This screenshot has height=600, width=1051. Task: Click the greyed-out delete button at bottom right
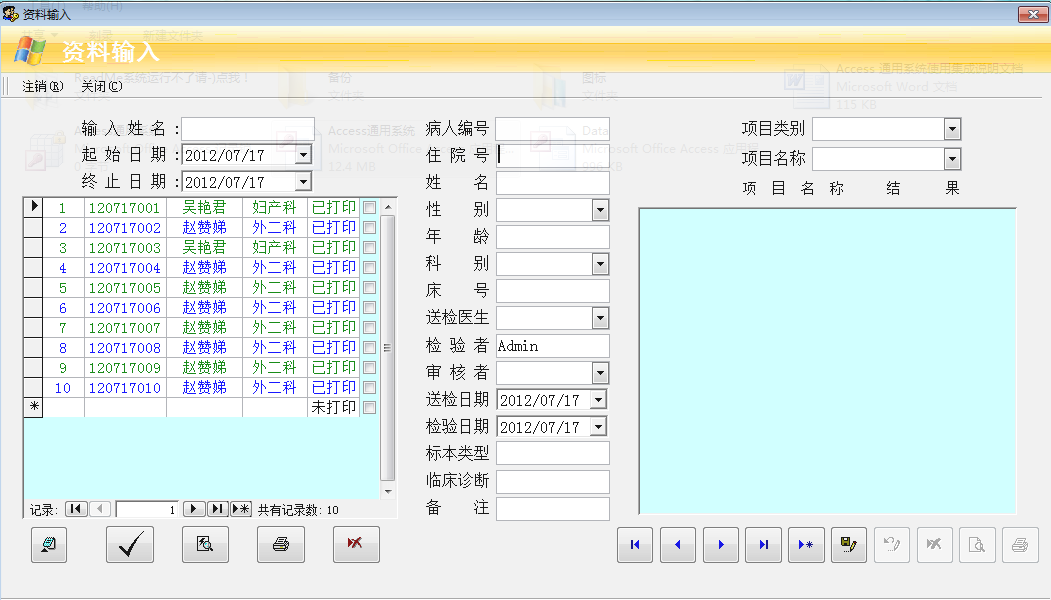pyautogui.click(x=934, y=545)
